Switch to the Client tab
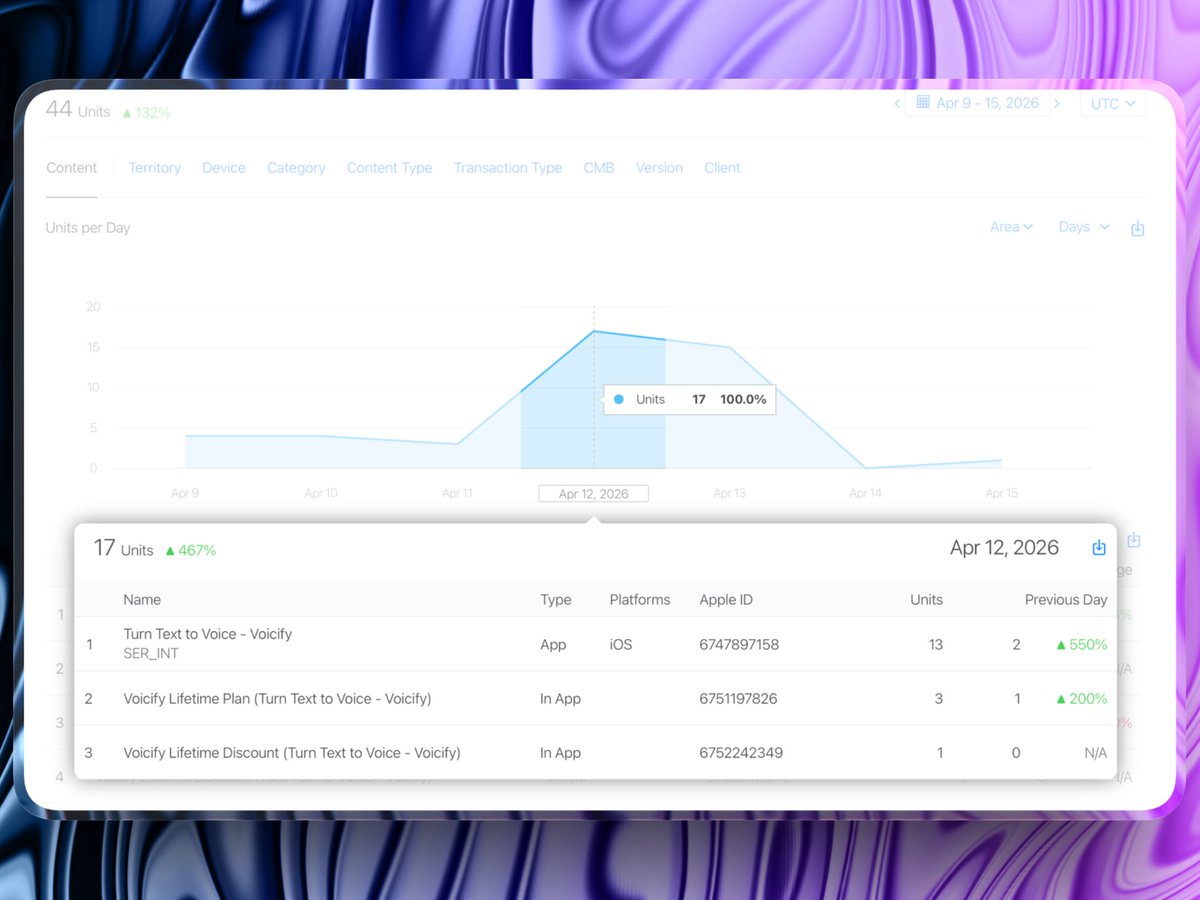The width and height of the screenshot is (1200, 900). pos(722,168)
